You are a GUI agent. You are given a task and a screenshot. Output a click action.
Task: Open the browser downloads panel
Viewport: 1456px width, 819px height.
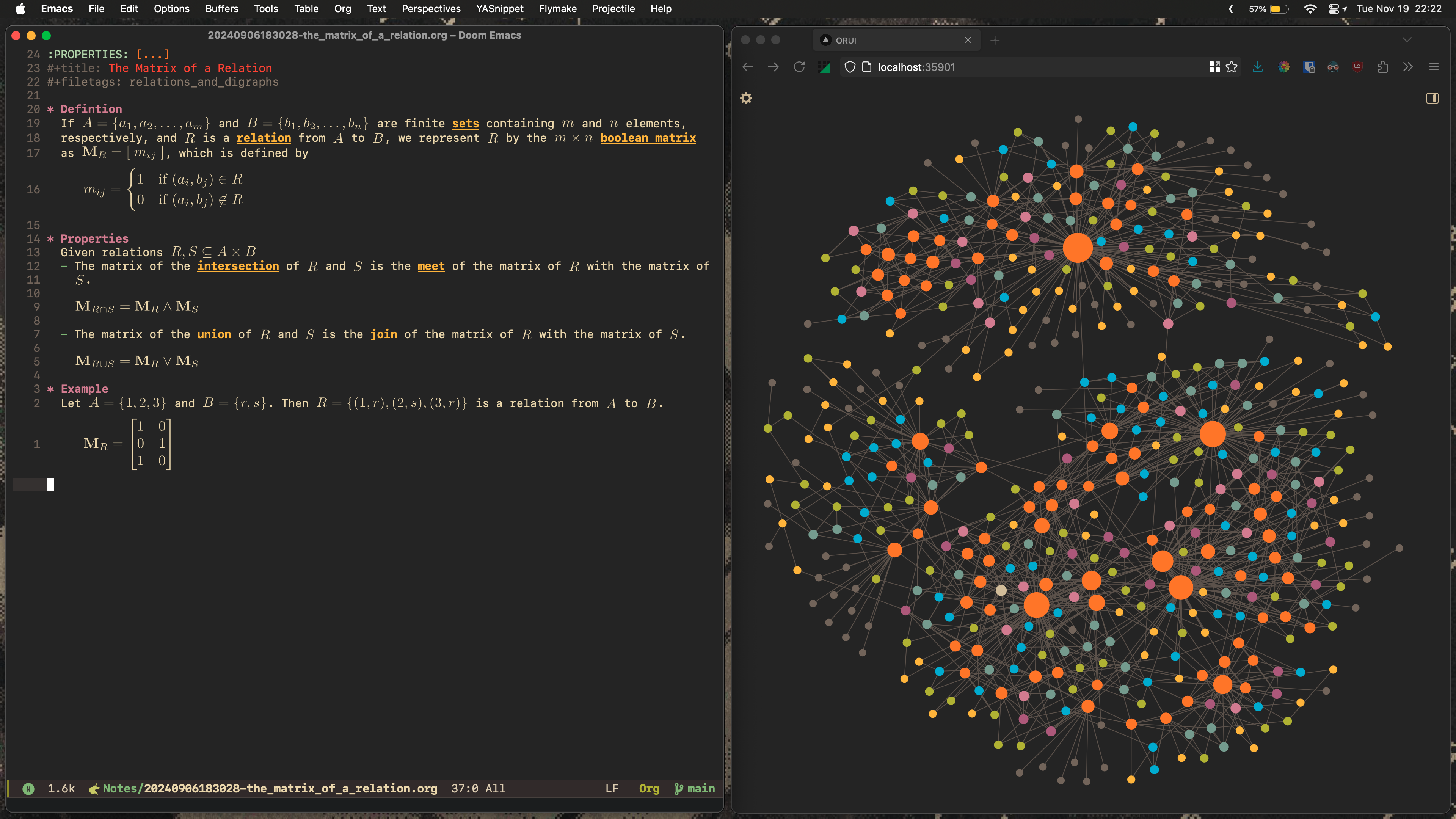tap(1258, 67)
